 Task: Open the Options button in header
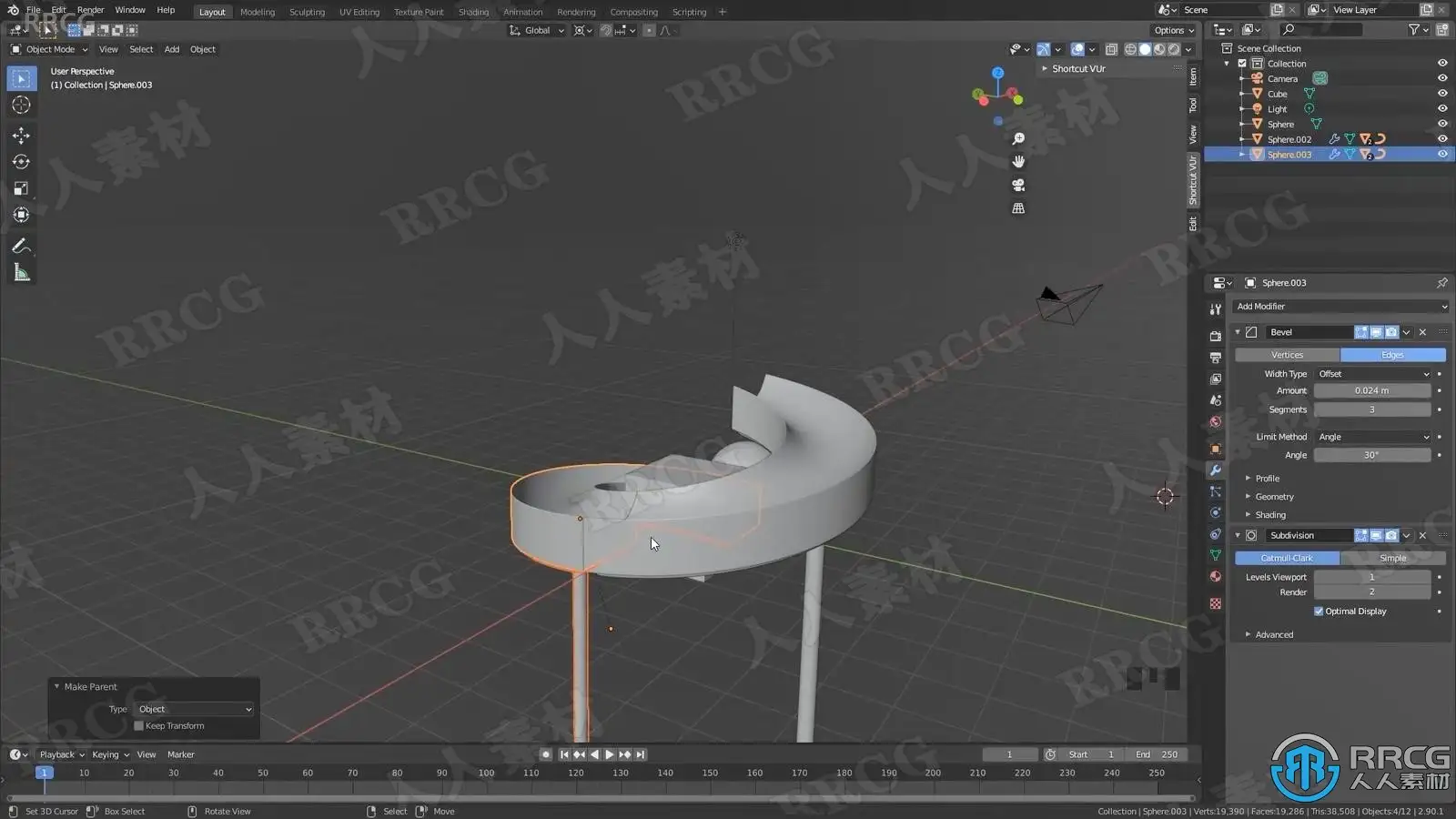pyautogui.click(x=1174, y=30)
